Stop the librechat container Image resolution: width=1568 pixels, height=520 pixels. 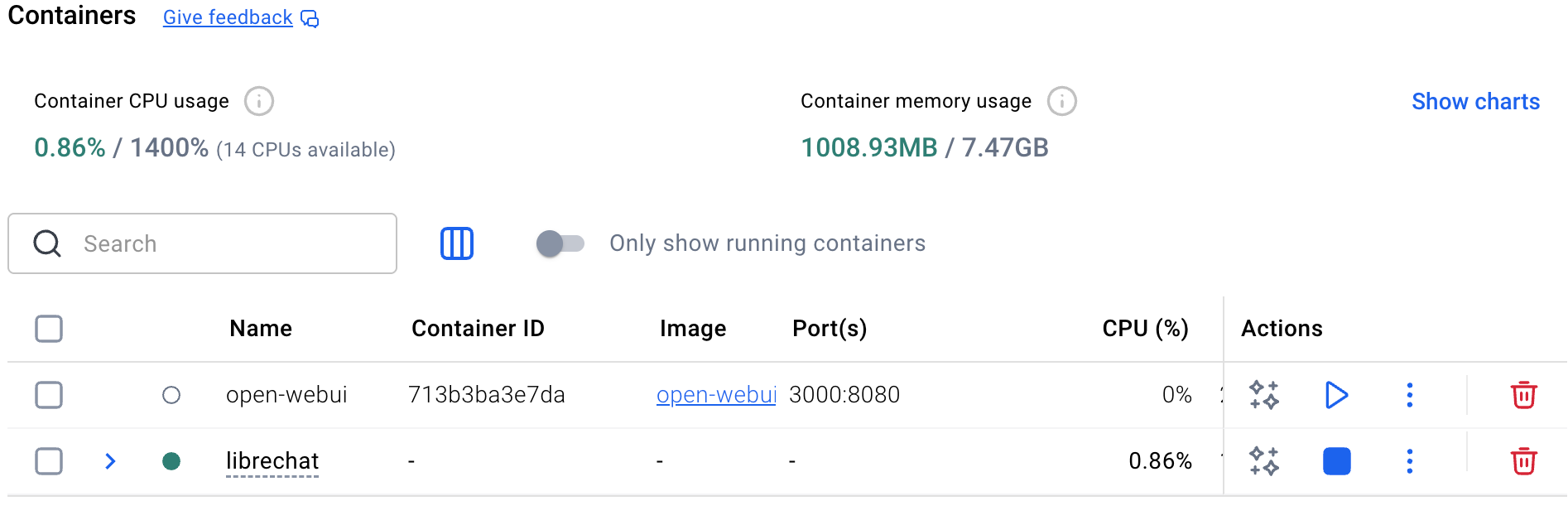click(x=1336, y=461)
